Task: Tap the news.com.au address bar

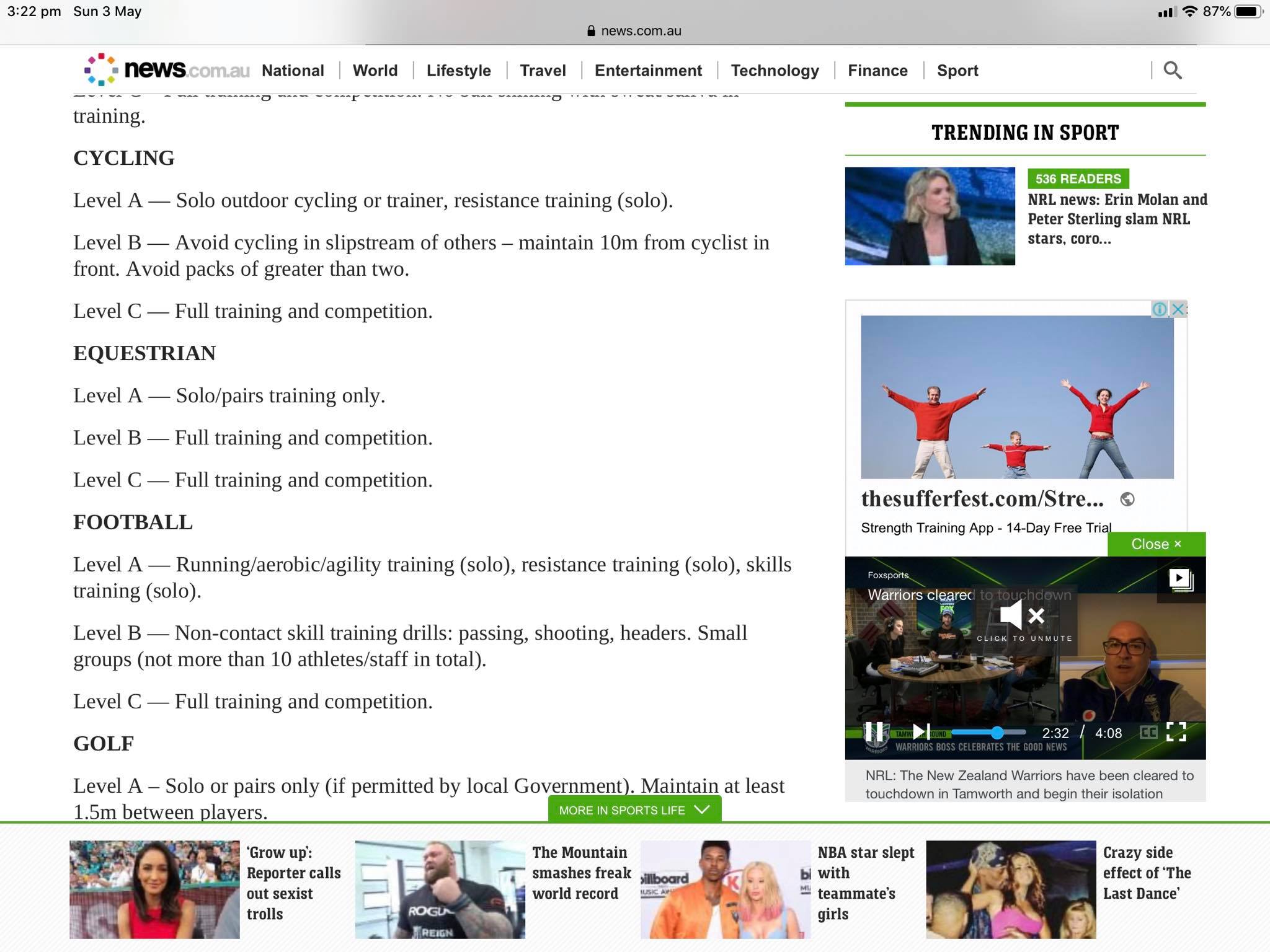Action: (x=634, y=31)
